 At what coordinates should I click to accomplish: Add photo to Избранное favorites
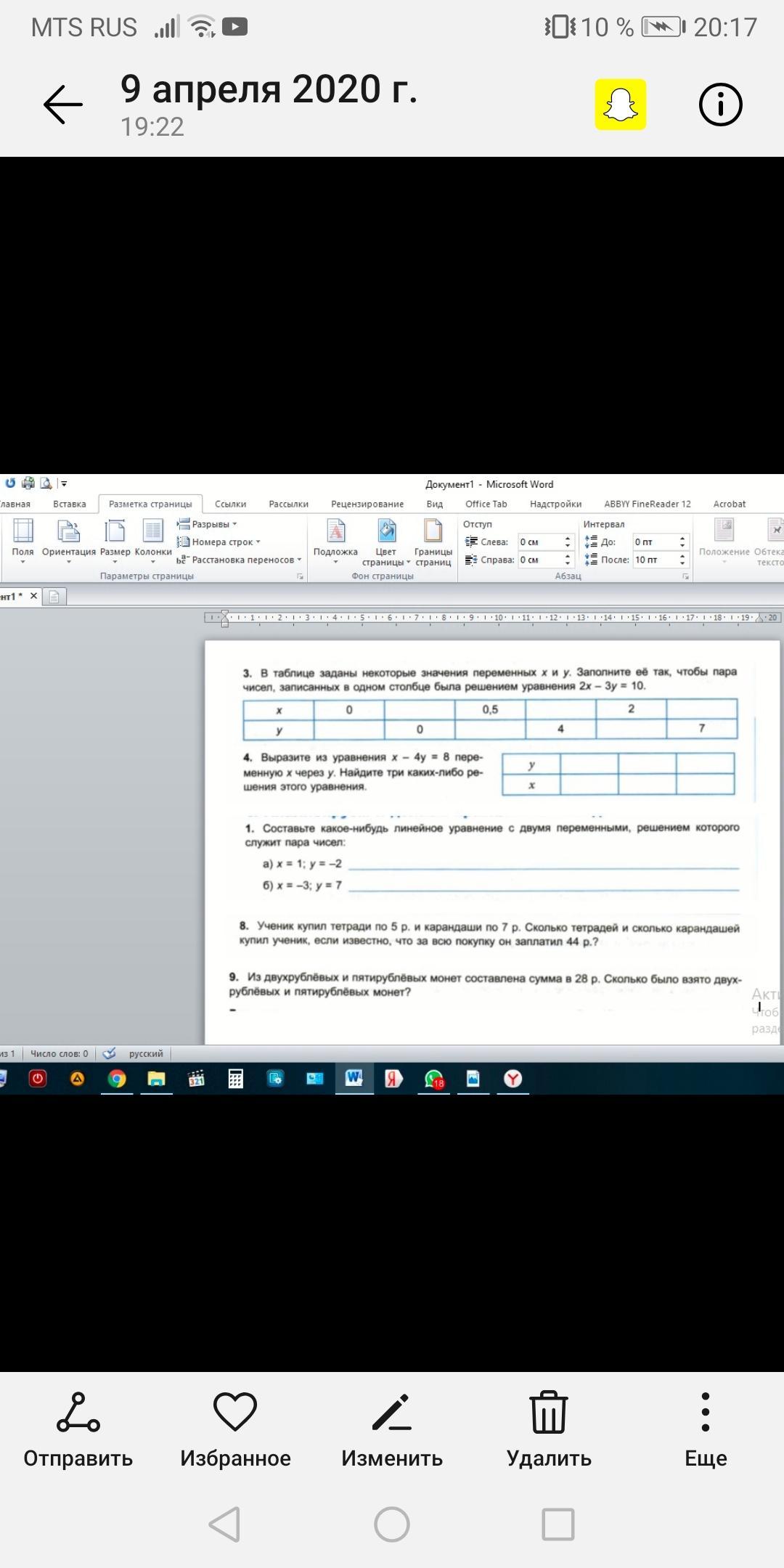235,1431
